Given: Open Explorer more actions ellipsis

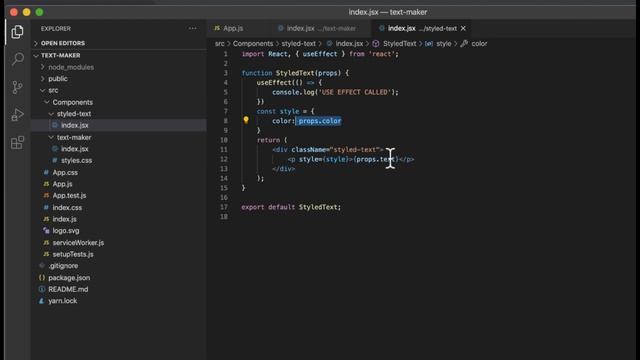Looking at the screenshot, I should 192,29.
